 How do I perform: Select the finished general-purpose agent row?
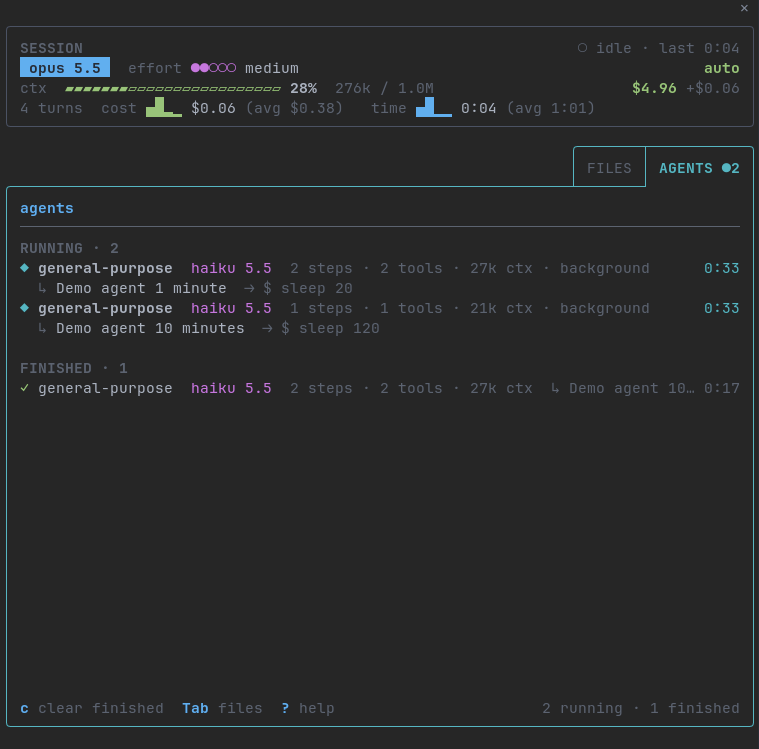pos(380,388)
